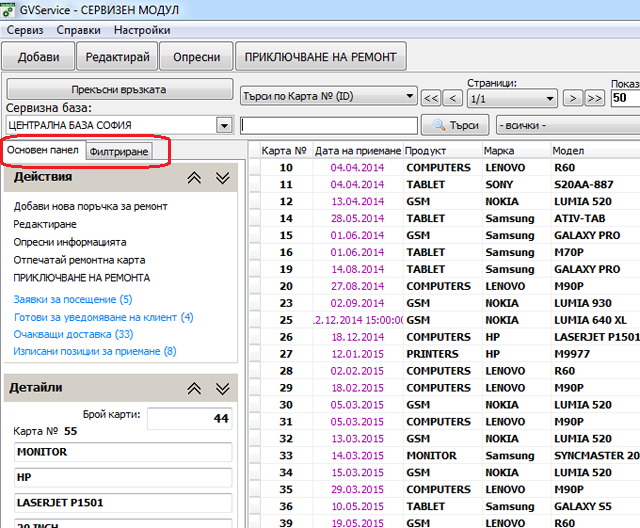Sort by the Дата на приемане column header
Image resolution: width=640 pixels, height=528 pixels.
point(358,151)
